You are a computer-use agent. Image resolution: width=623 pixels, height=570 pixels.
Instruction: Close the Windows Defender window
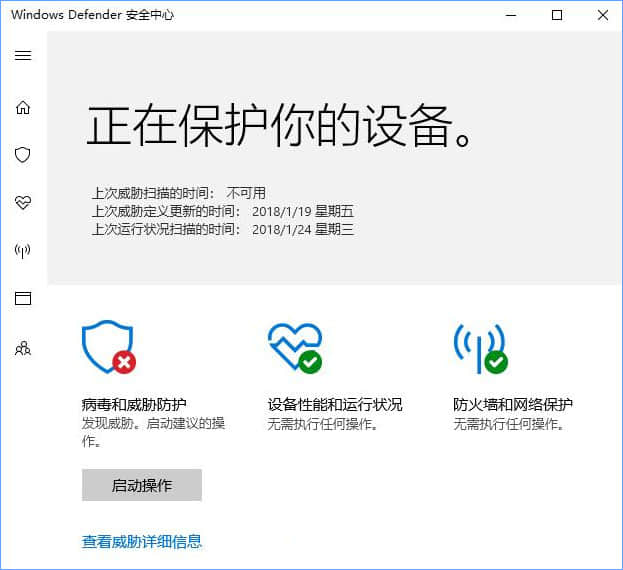tap(603, 15)
